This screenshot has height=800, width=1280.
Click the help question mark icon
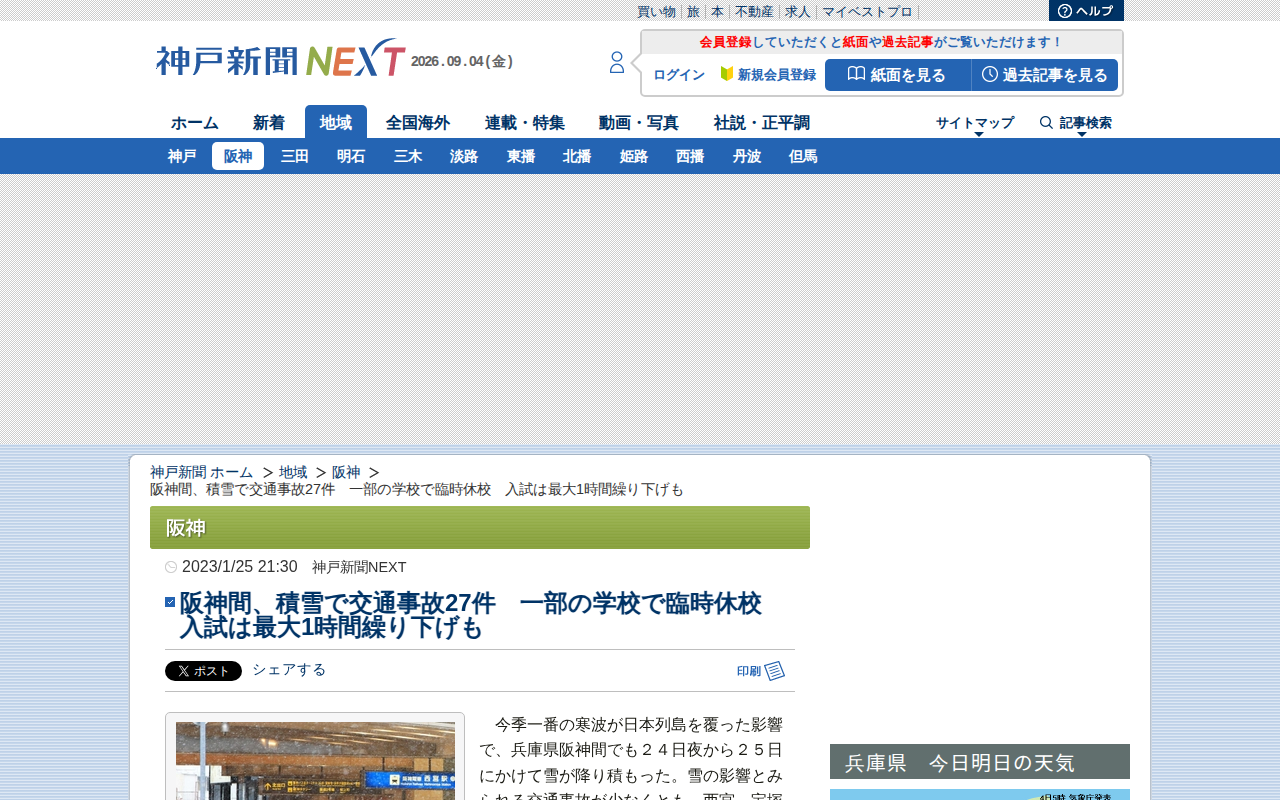click(x=1065, y=11)
